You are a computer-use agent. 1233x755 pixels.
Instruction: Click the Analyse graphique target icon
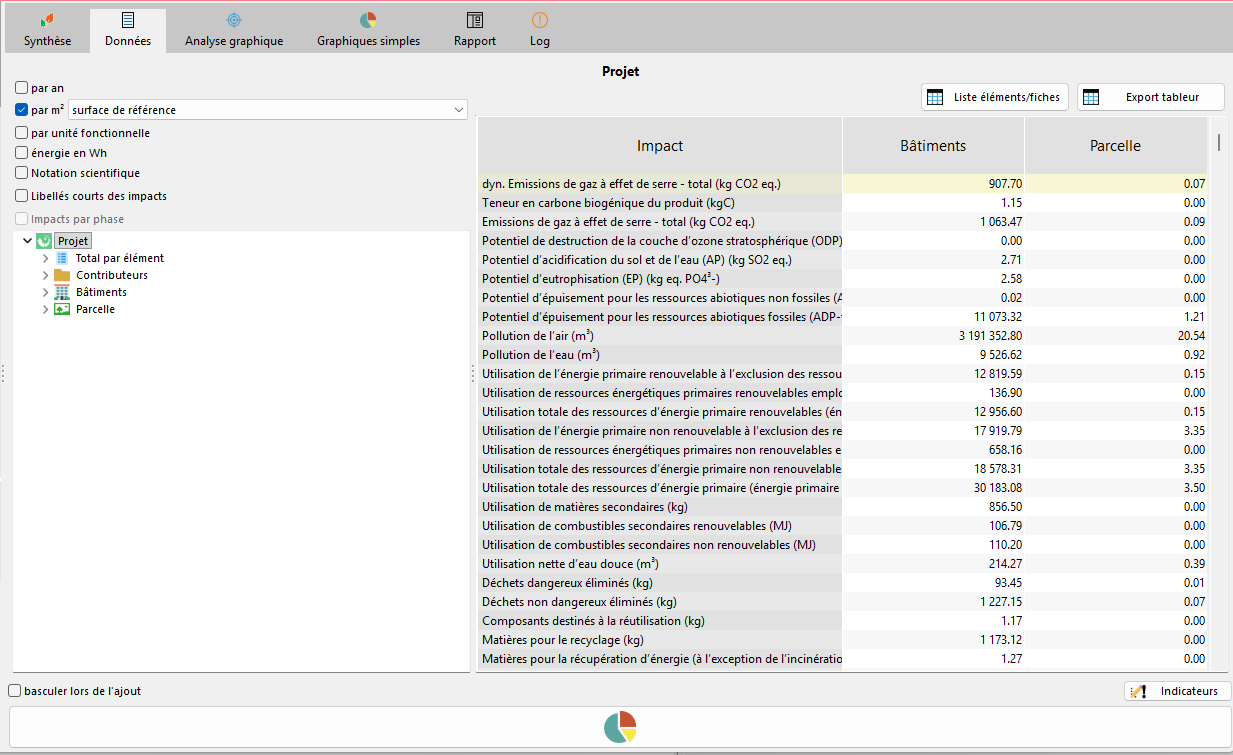(x=234, y=20)
